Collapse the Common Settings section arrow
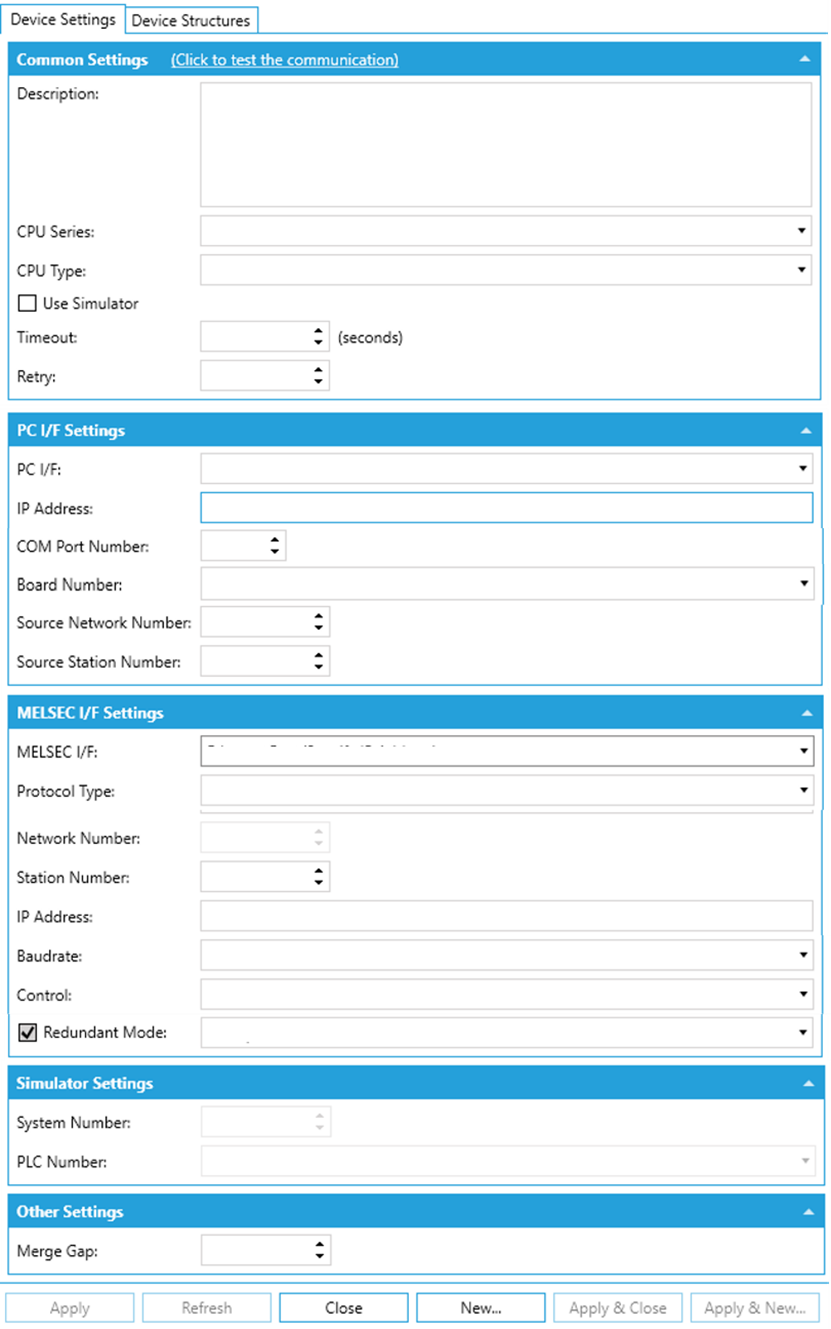The width and height of the screenshot is (831, 1329). coord(805,60)
